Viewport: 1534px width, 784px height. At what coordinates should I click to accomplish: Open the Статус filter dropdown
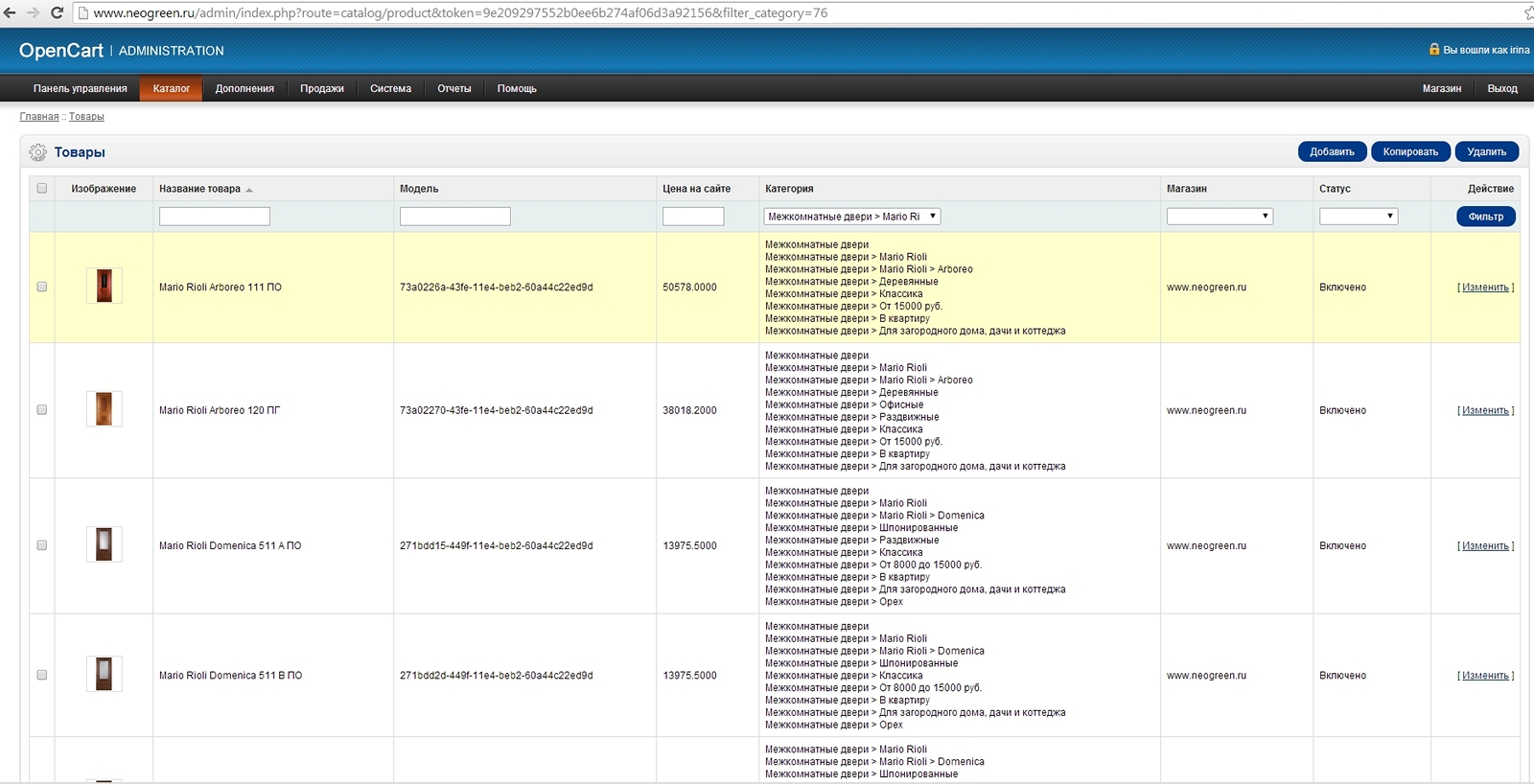(x=1358, y=217)
